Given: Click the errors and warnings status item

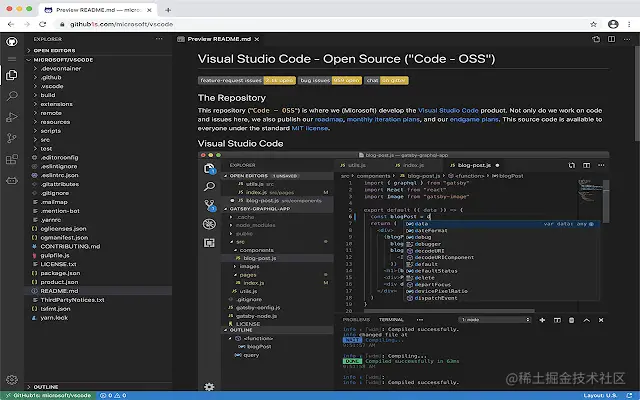Looking at the screenshot, I should pos(113,396).
